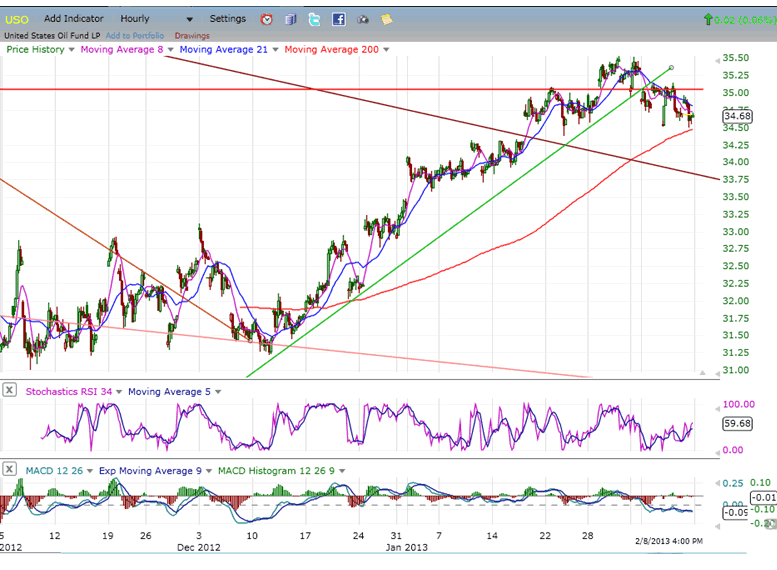
Task: Click the USO ticker symbol field
Action: pos(19,19)
